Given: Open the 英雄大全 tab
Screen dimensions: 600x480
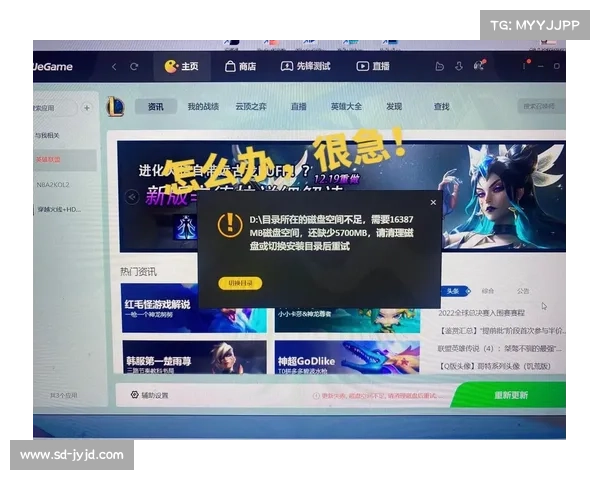Looking at the screenshot, I should pyautogui.click(x=346, y=106).
